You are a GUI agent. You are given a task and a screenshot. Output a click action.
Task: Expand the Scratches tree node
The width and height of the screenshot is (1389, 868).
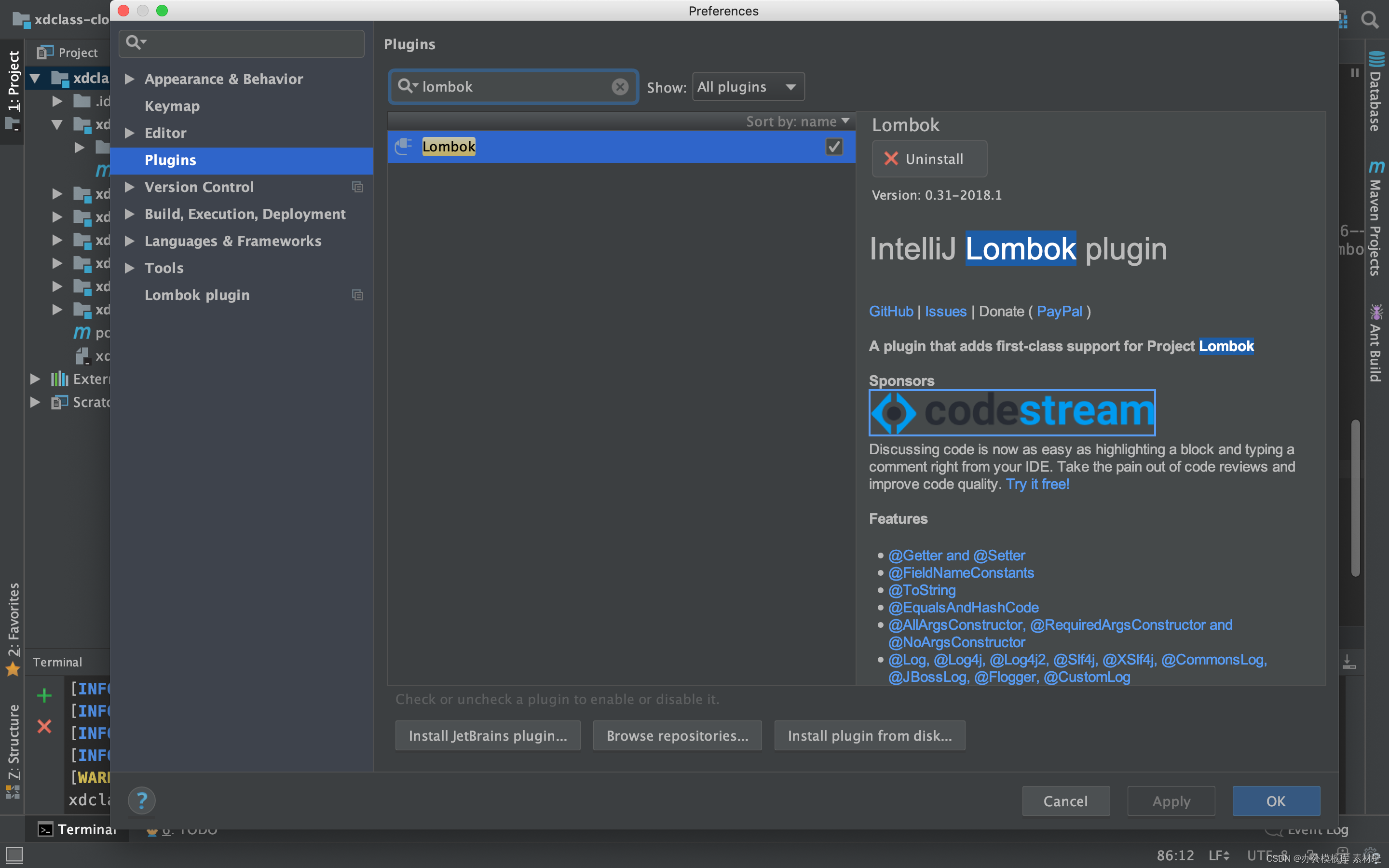click(x=35, y=402)
